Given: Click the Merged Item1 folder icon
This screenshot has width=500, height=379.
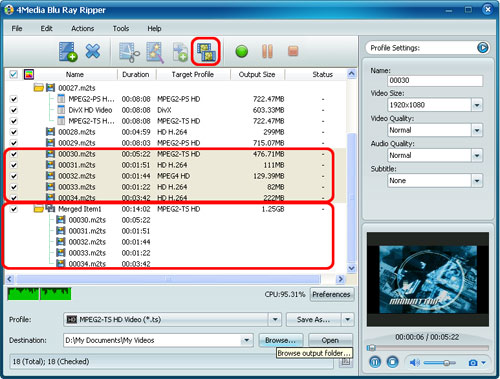Looking at the screenshot, I should 39,209.
